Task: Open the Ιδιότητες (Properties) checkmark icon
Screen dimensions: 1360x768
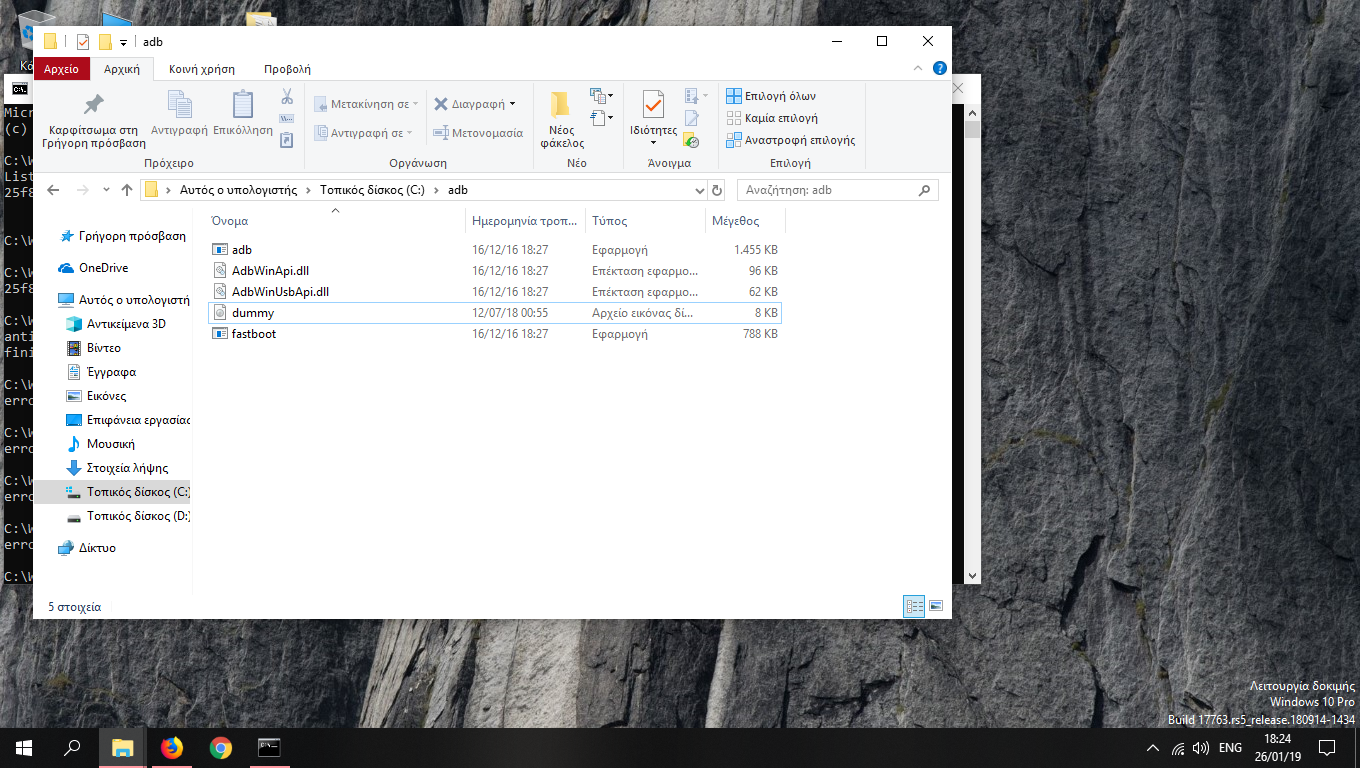Action: coord(653,105)
